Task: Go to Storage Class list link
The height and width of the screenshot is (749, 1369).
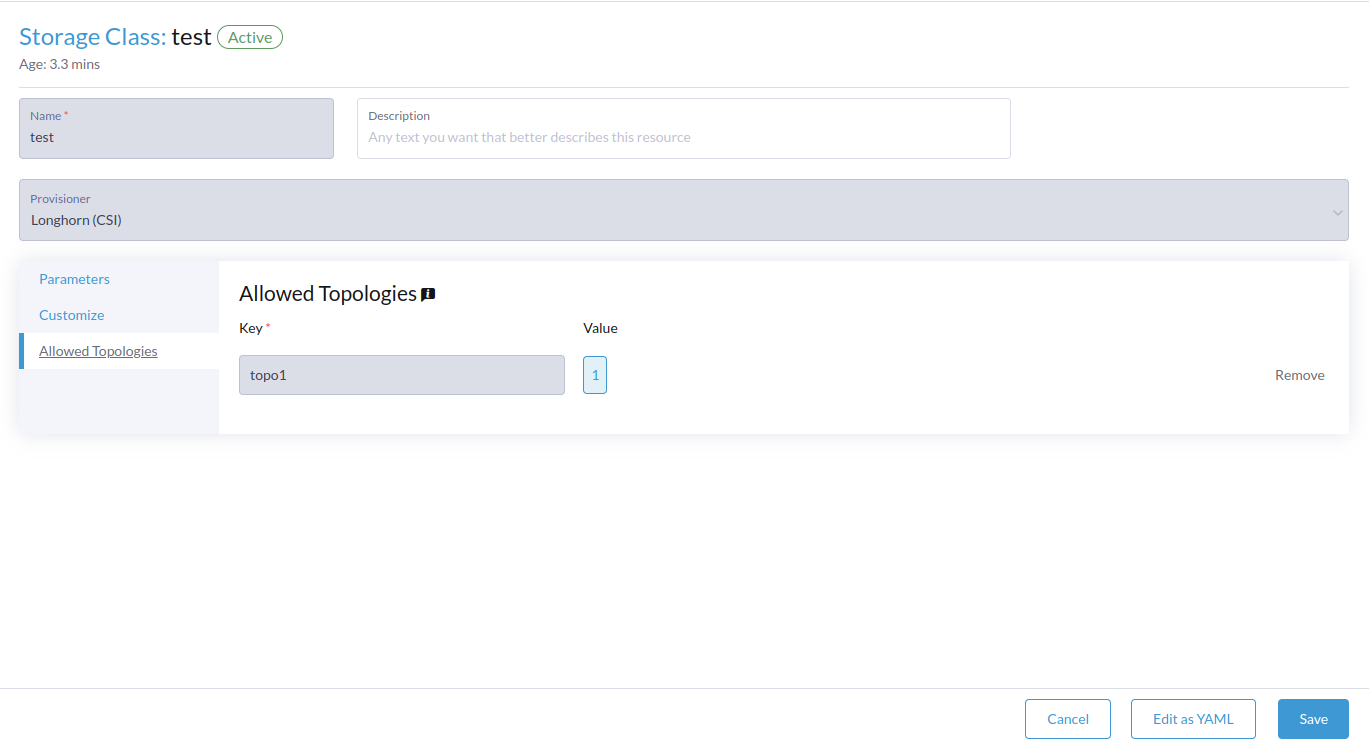Action: coord(93,37)
